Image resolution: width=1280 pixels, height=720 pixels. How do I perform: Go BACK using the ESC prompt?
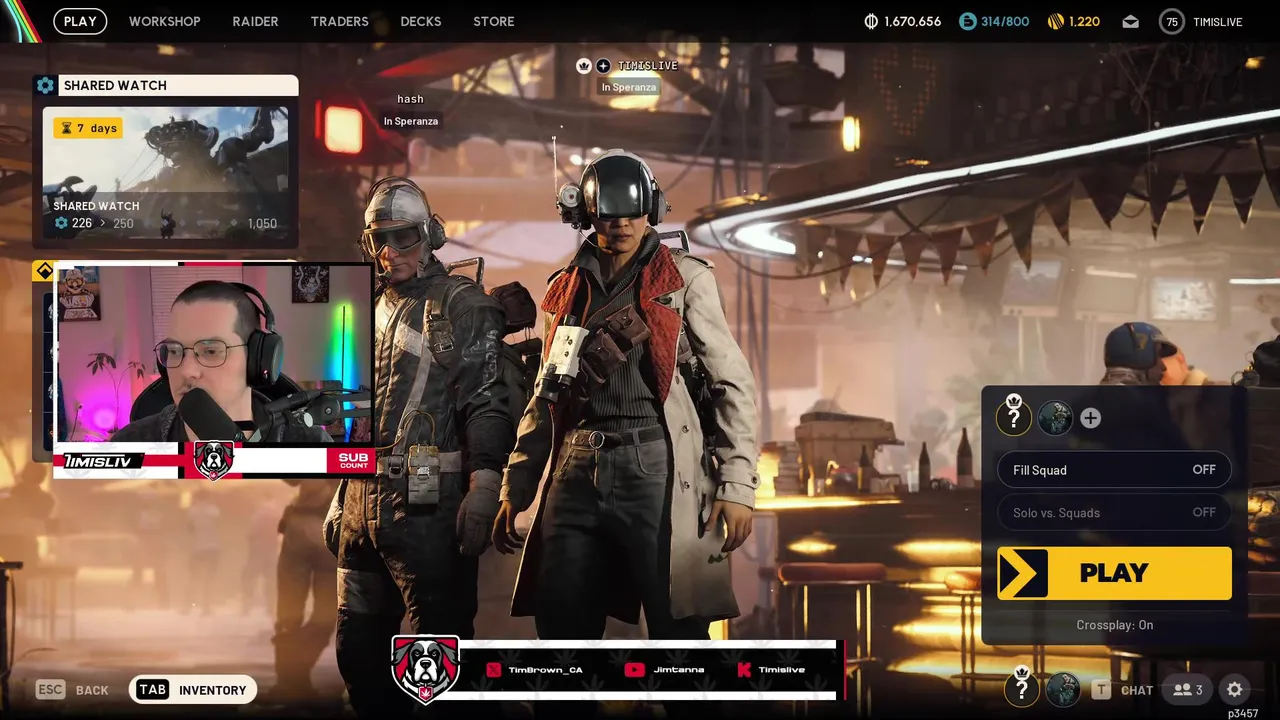point(72,690)
